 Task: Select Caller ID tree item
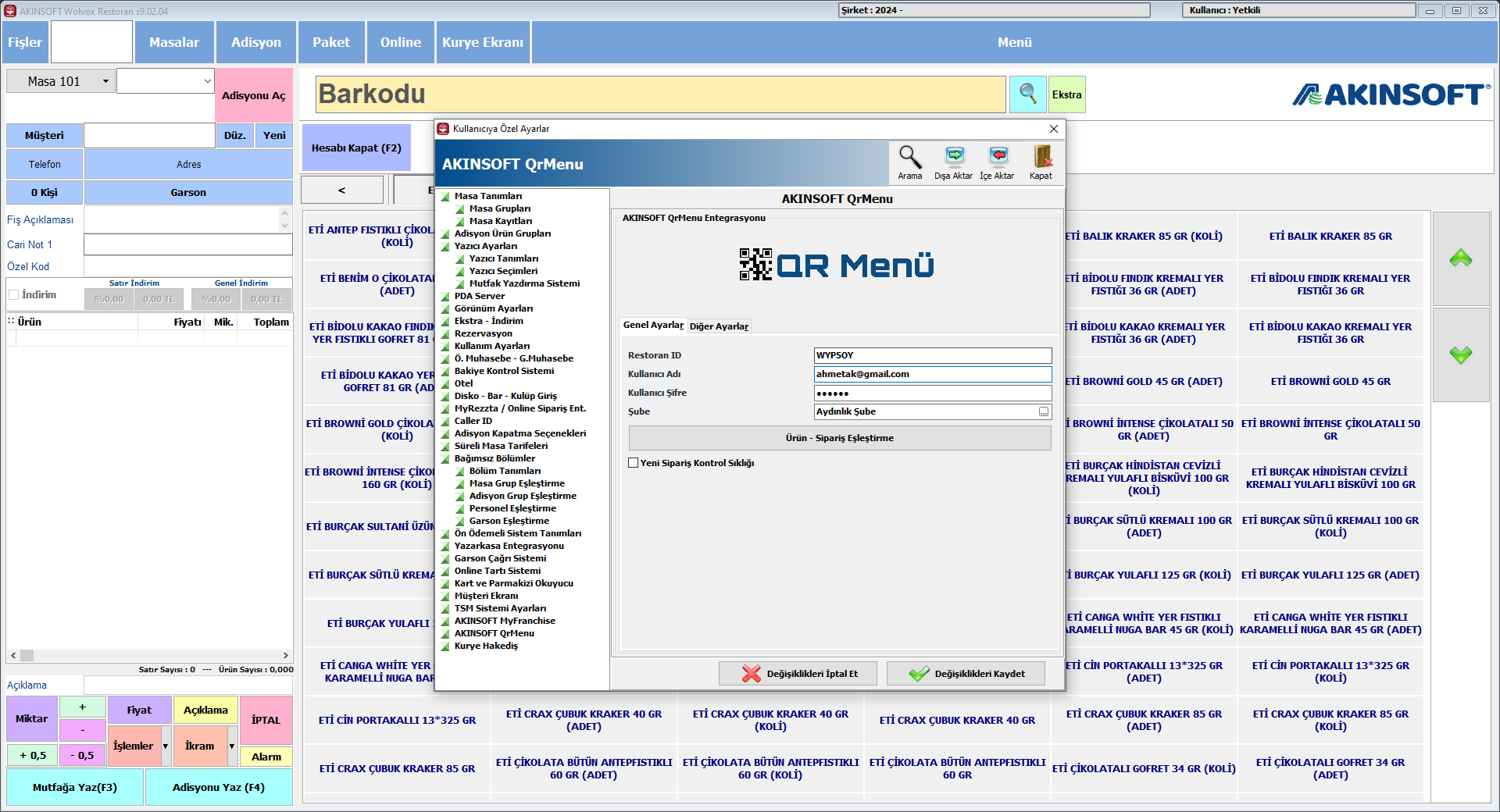pos(473,421)
